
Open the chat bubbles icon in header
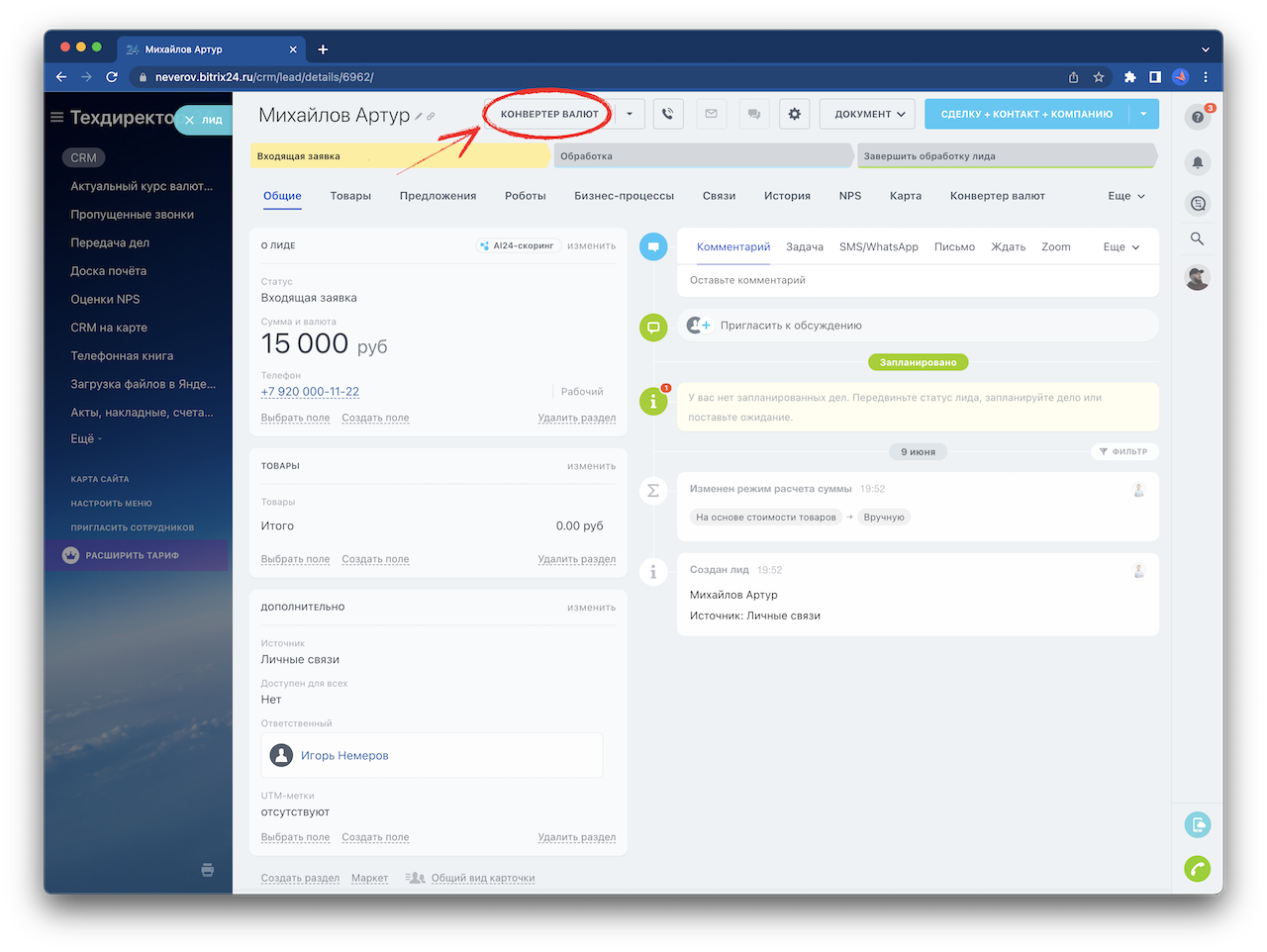(x=753, y=114)
